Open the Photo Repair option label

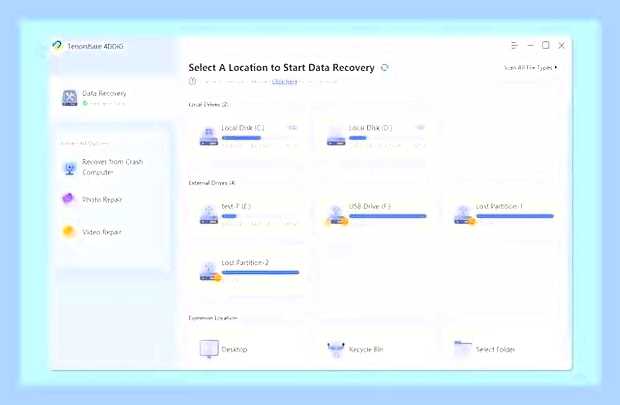(102, 199)
